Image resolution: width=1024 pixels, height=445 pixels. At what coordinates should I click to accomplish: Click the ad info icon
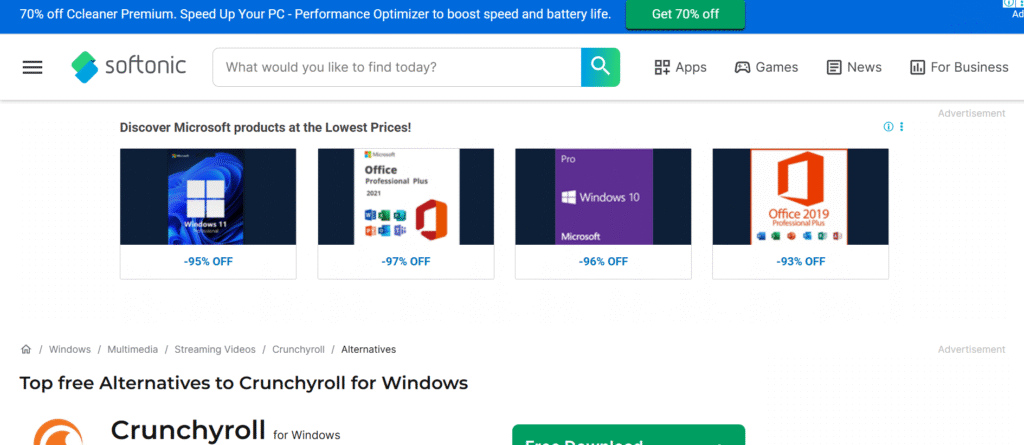click(888, 127)
